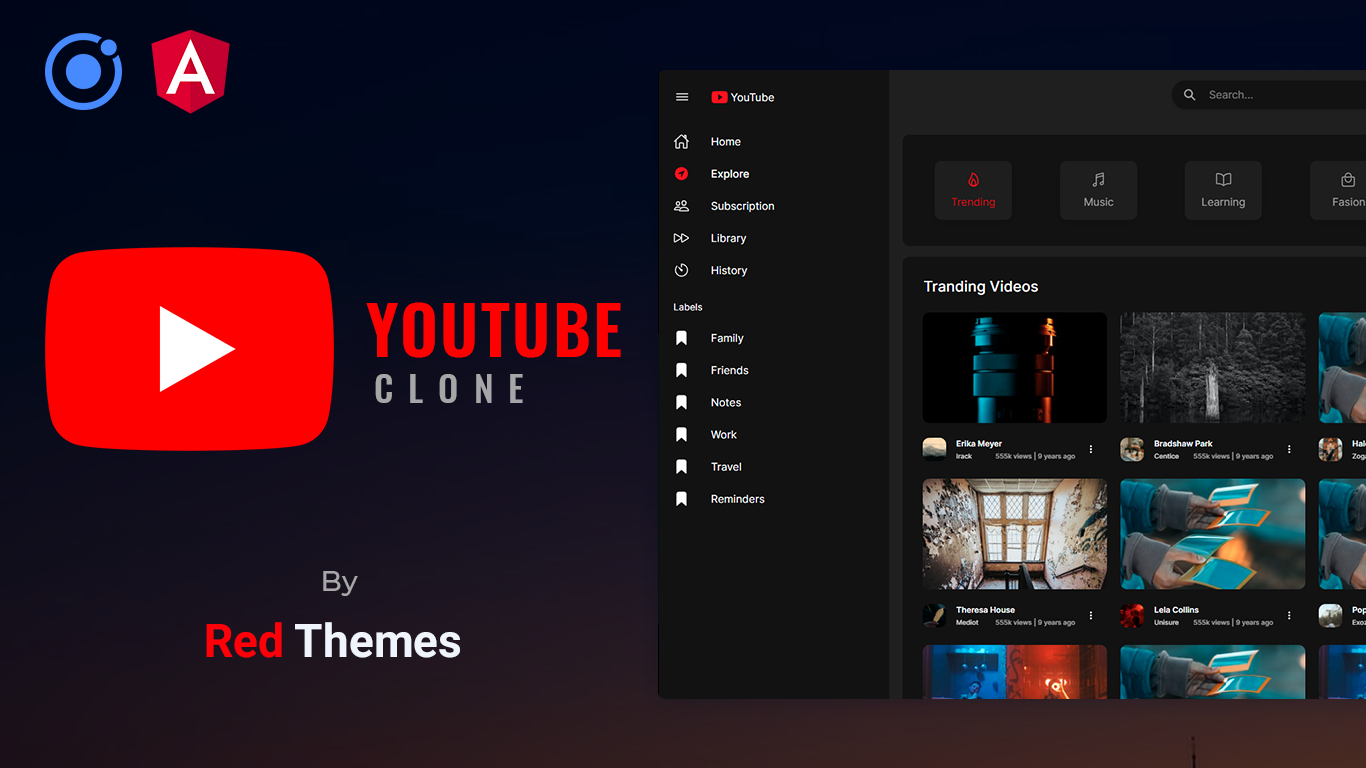Click the Search input field

[1270, 95]
